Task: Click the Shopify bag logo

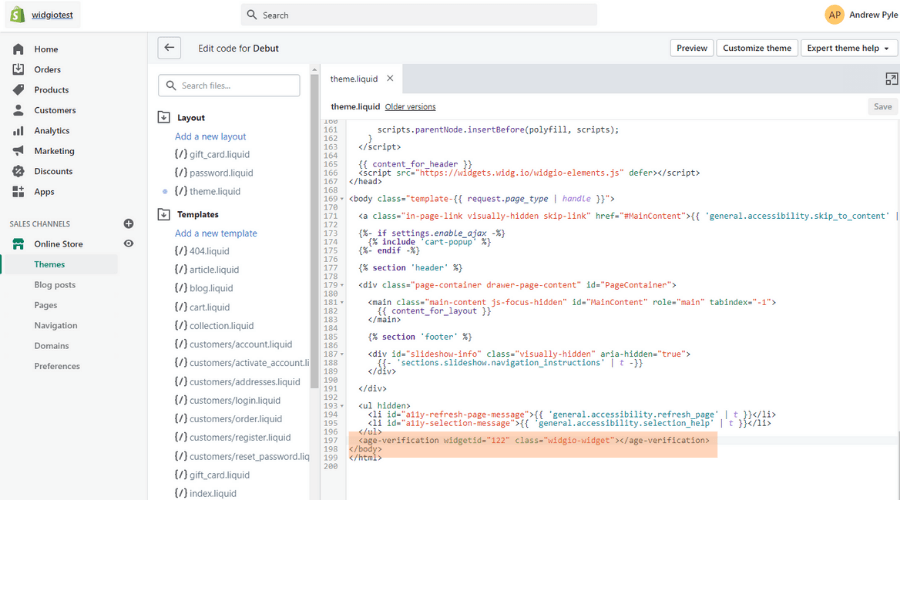Action: tap(17, 14)
